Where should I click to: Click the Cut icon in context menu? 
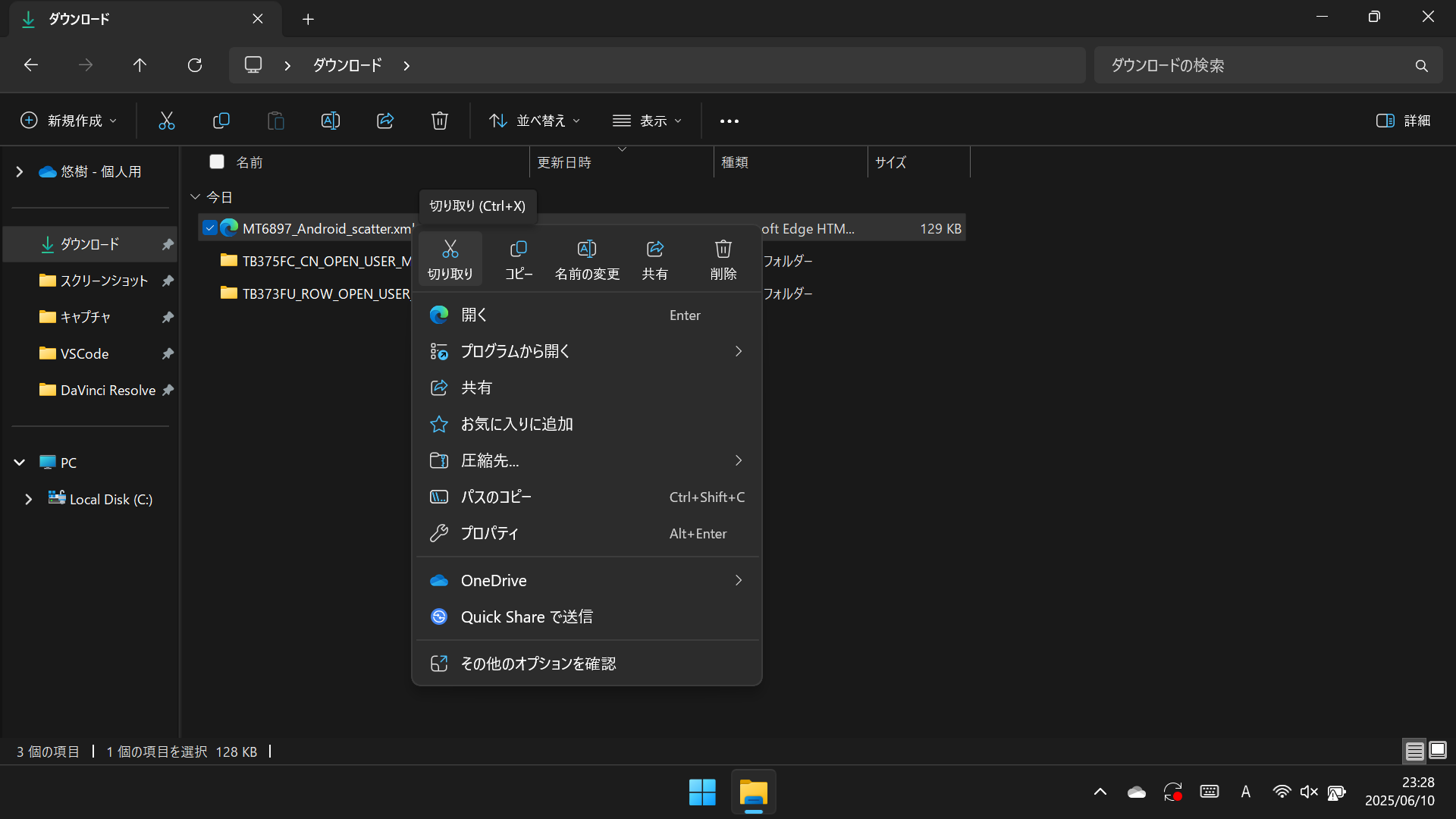coord(450,249)
